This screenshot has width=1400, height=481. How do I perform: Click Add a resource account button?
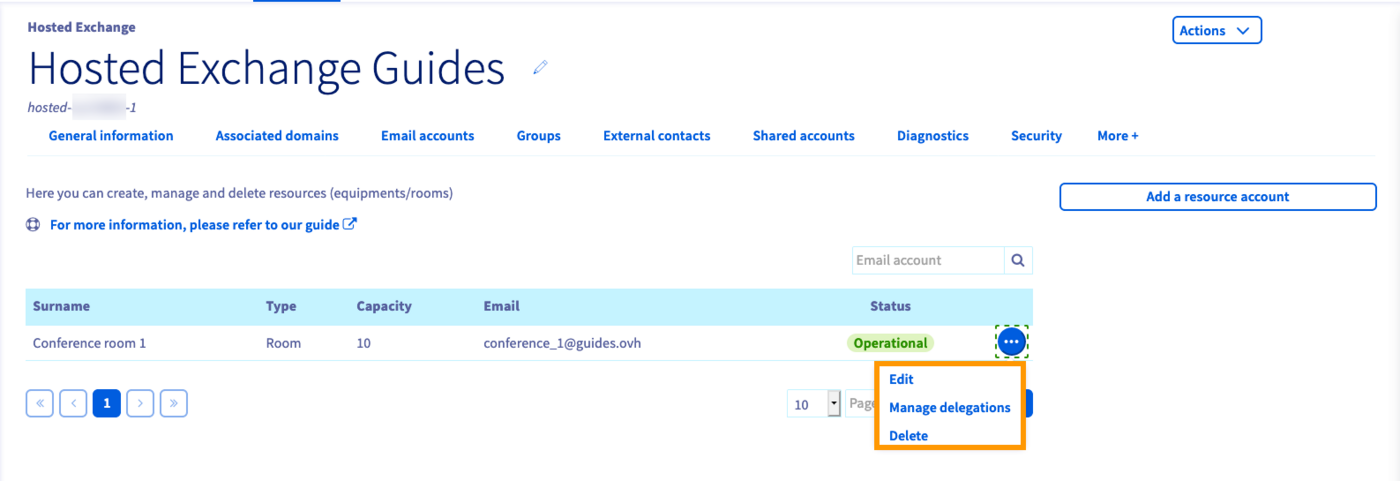[1217, 197]
